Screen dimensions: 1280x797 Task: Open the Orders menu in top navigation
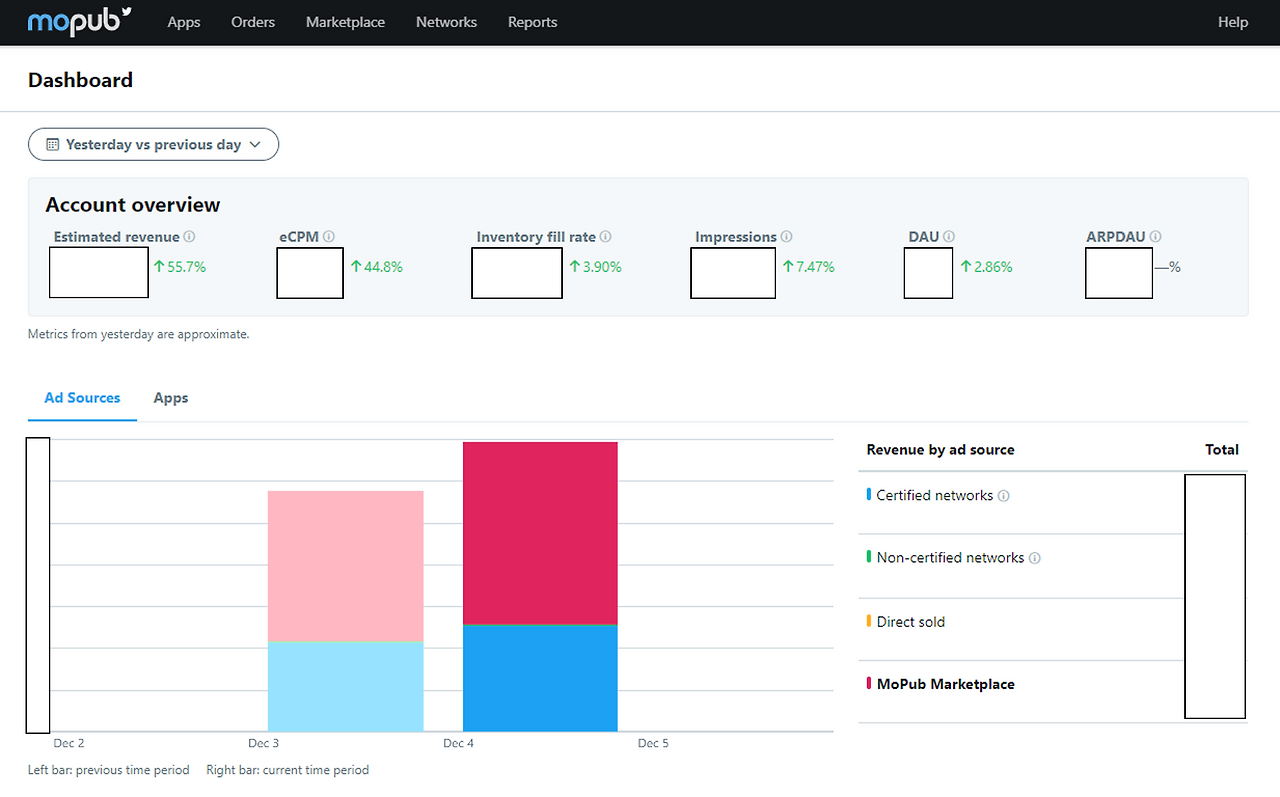point(253,22)
